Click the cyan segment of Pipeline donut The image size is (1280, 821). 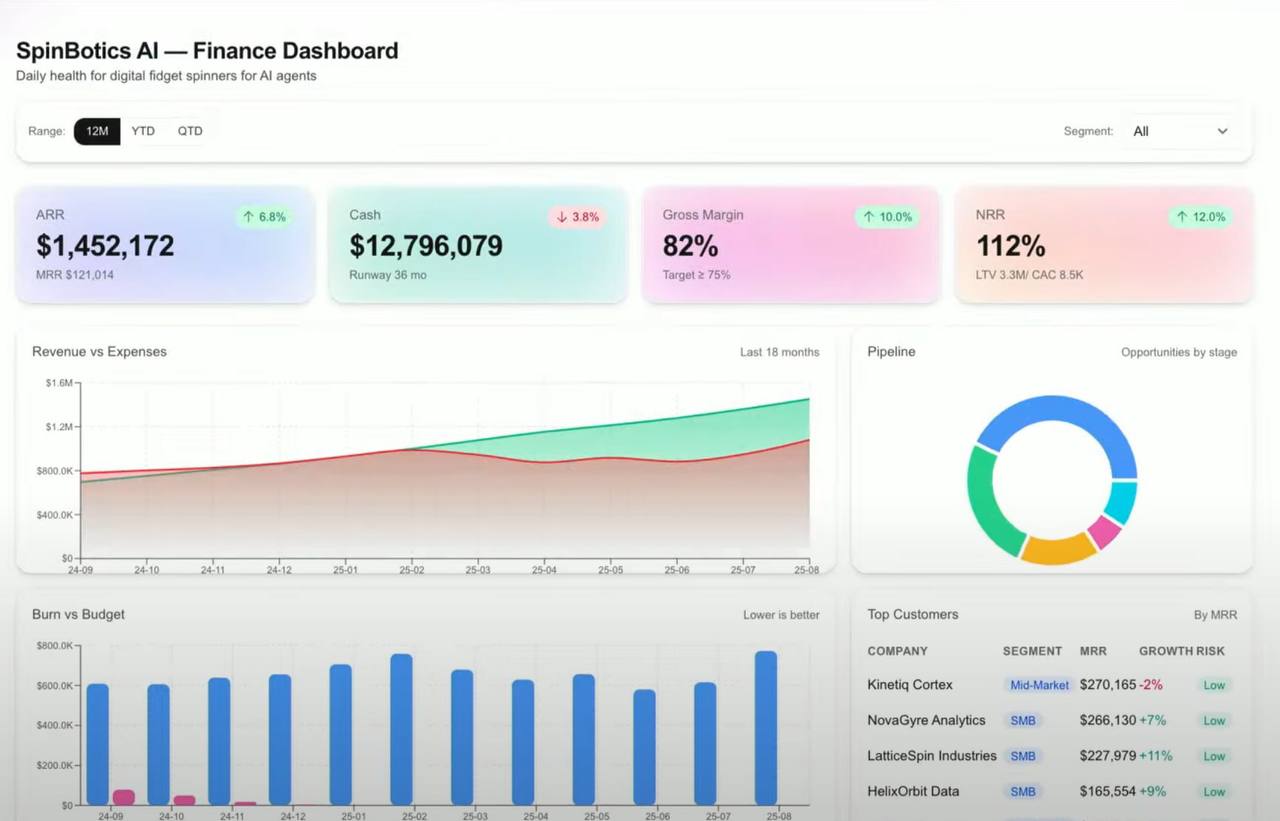point(1121,502)
